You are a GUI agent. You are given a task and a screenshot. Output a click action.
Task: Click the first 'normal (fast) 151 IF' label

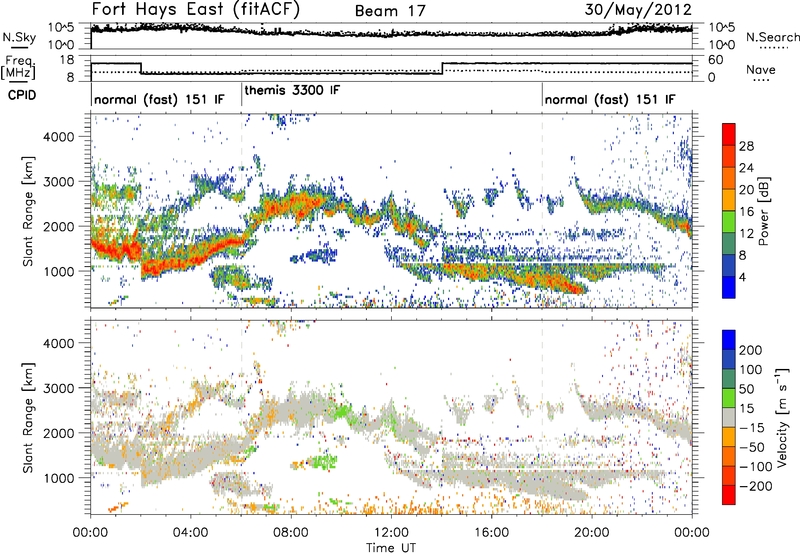tap(159, 99)
